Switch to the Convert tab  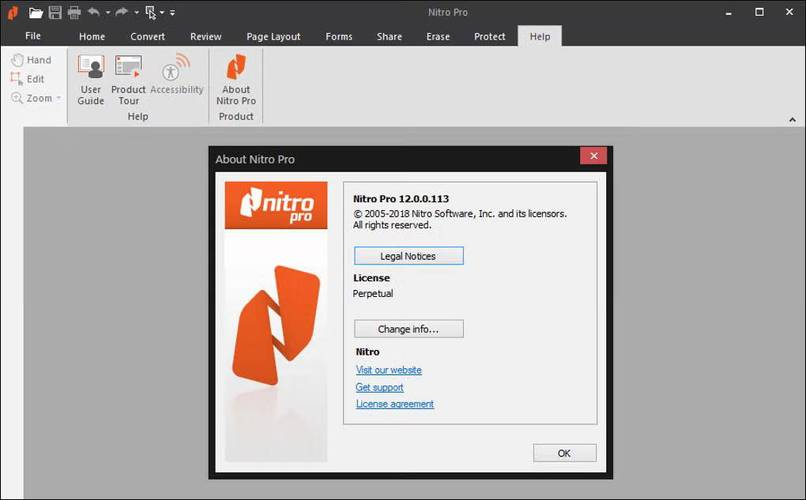click(x=148, y=36)
